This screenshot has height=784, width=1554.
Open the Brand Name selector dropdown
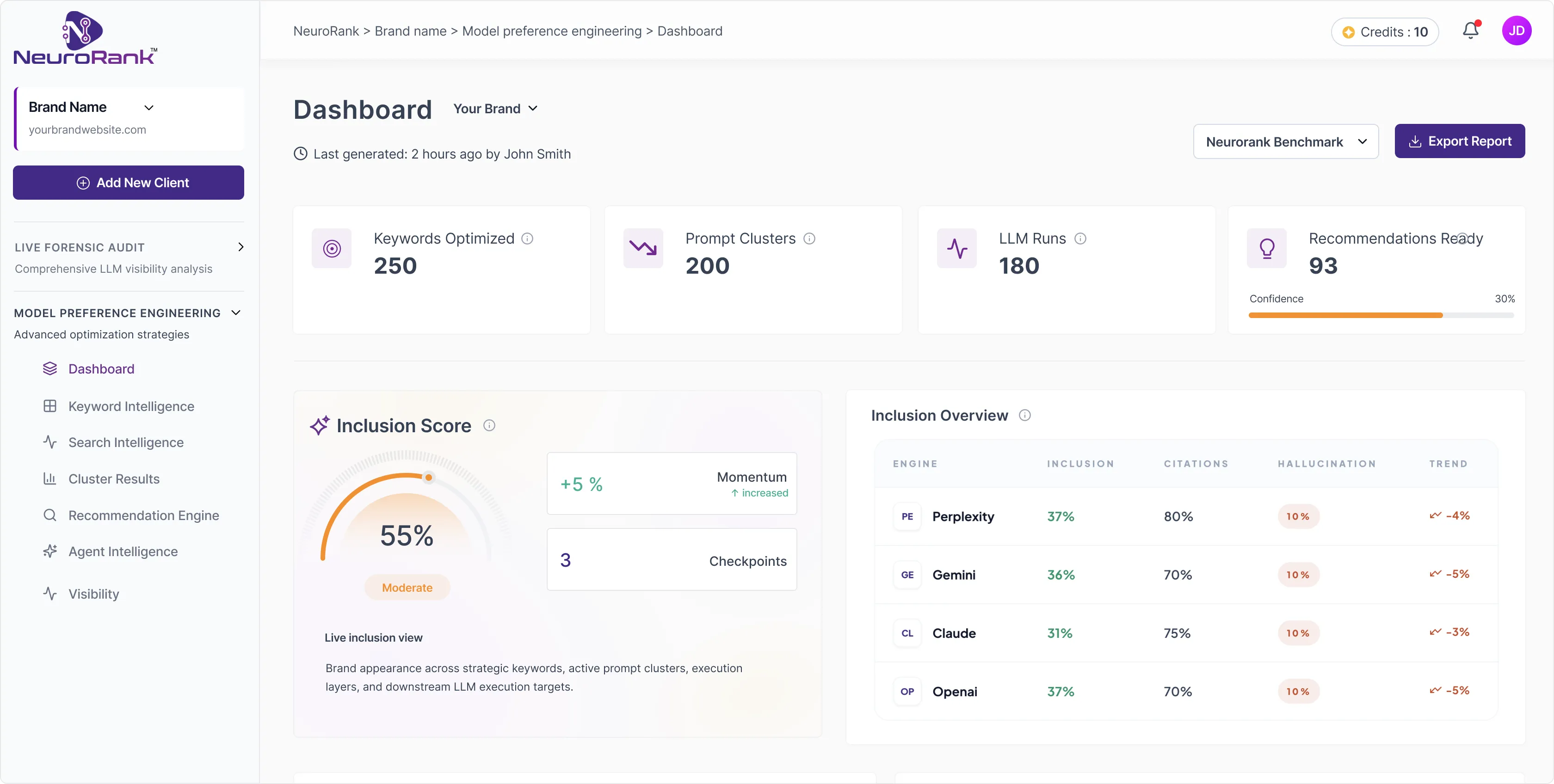tap(148, 108)
